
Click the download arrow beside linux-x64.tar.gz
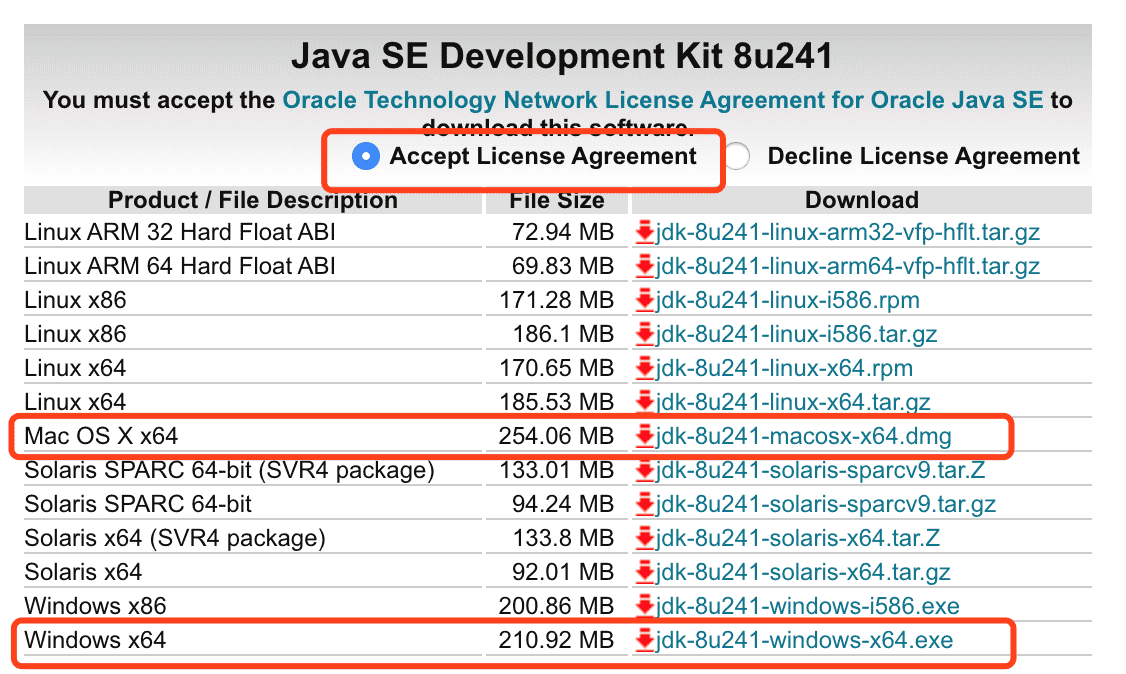click(x=644, y=401)
